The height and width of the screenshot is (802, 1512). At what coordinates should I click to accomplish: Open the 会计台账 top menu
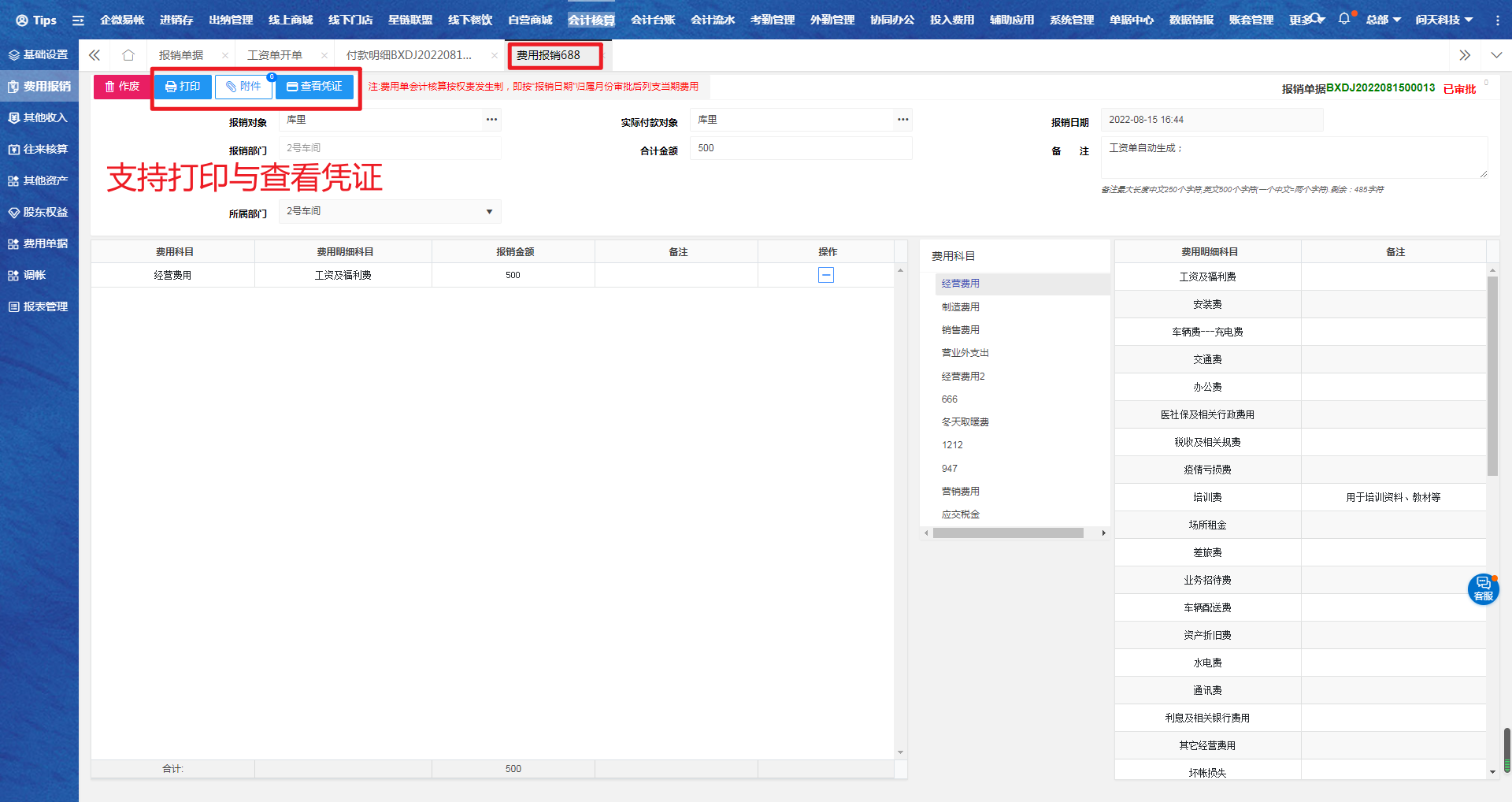pyautogui.click(x=652, y=20)
